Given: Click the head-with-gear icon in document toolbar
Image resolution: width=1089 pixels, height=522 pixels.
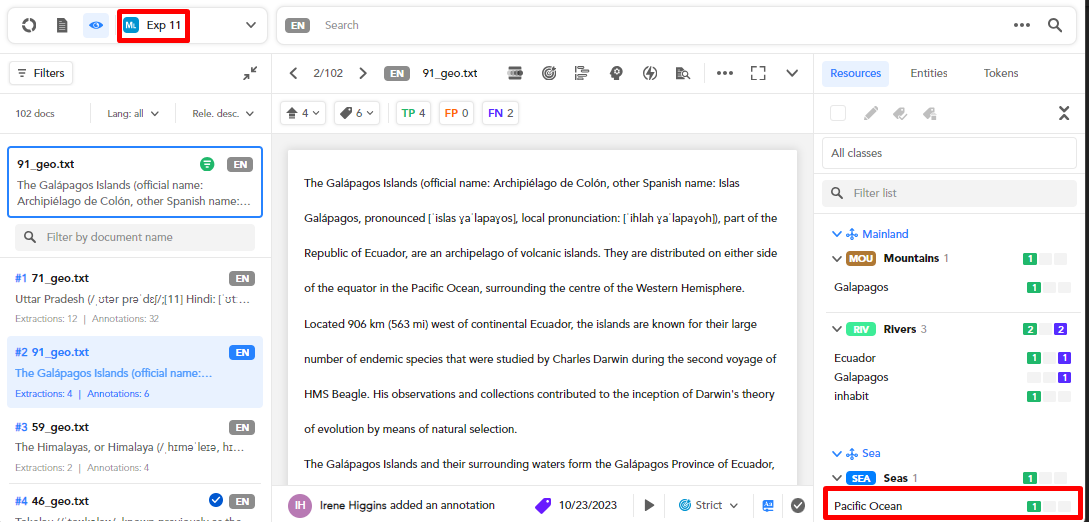Looking at the screenshot, I should pos(617,73).
